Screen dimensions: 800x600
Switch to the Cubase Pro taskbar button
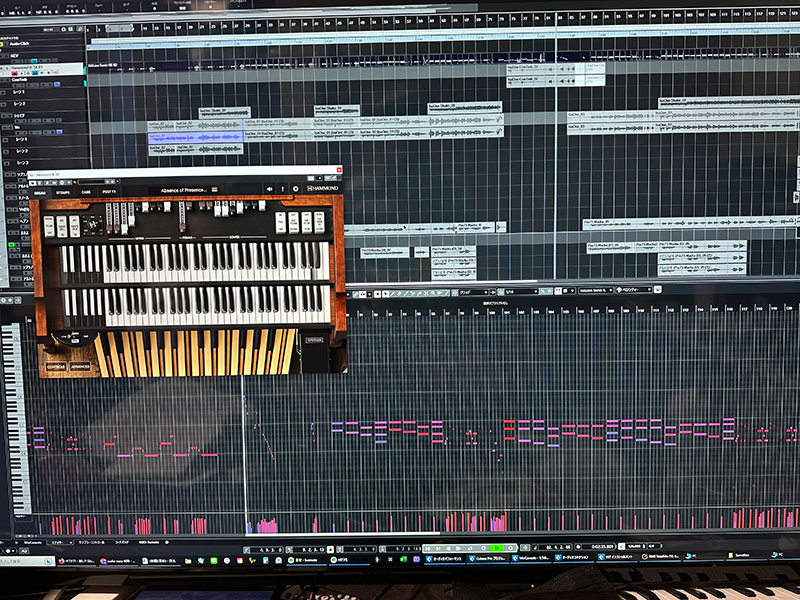coord(487,558)
